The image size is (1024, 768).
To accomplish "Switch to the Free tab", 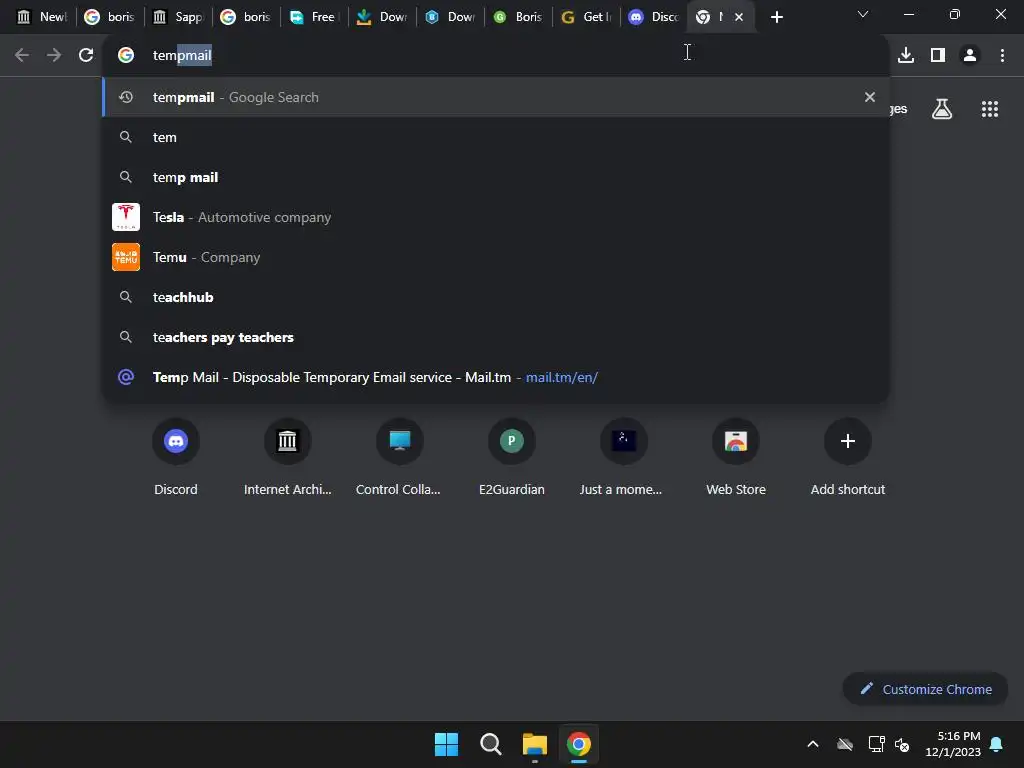I will coord(313,17).
